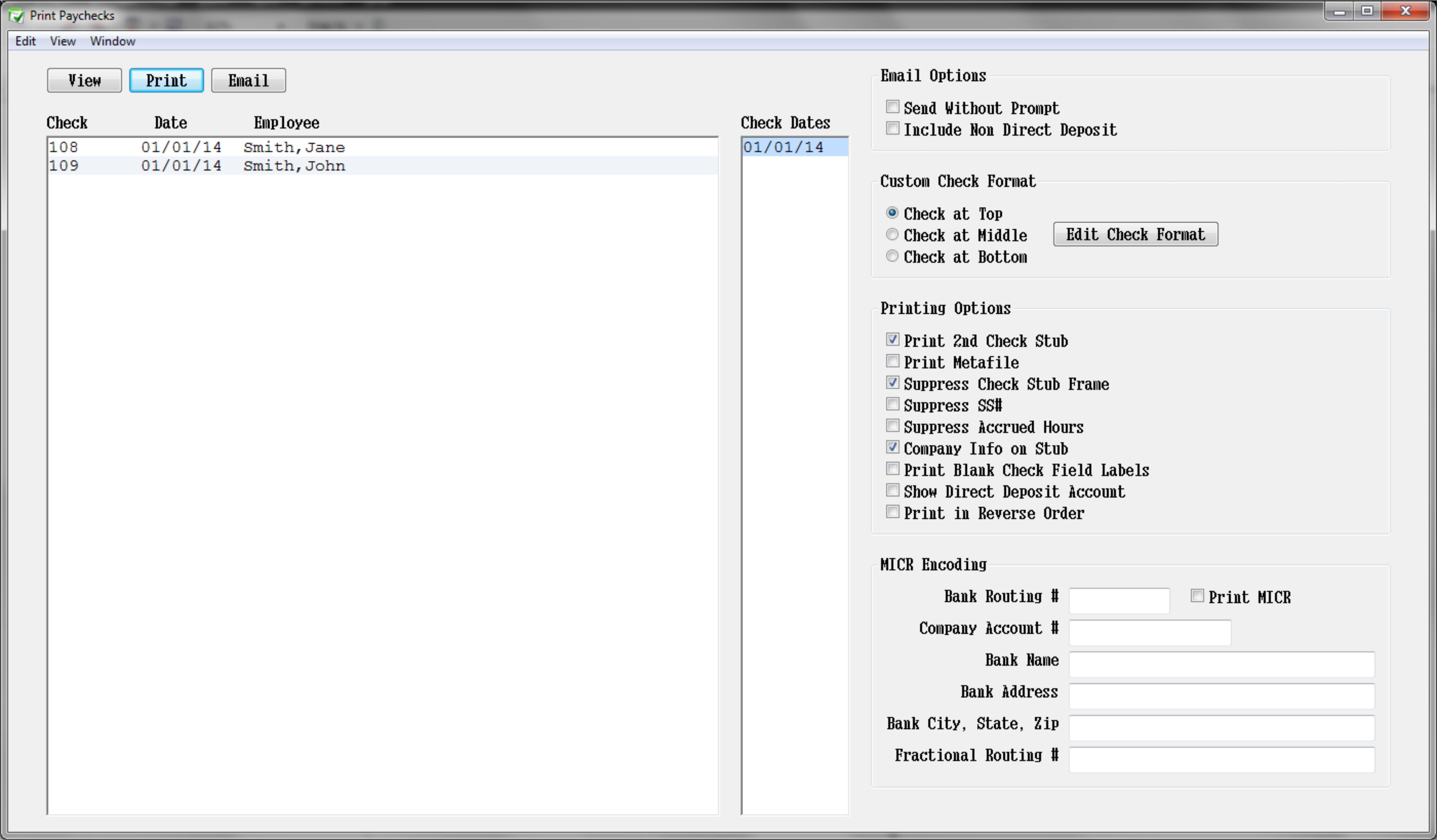Select check 109 for Smith, John
Viewport: 1437px width, 840px height.
(294, 166)
